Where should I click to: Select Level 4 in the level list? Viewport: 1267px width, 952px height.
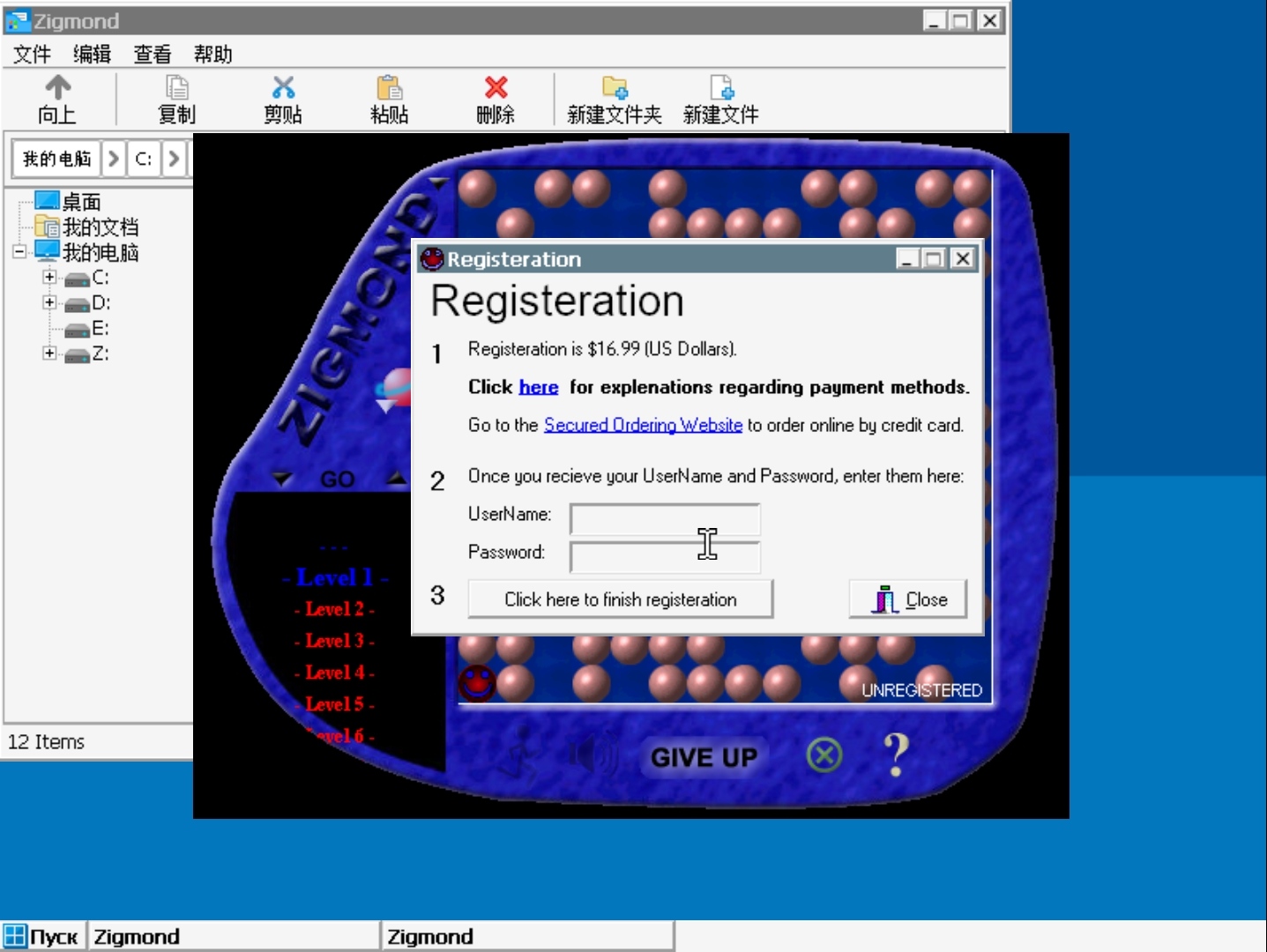click(335, 673)
